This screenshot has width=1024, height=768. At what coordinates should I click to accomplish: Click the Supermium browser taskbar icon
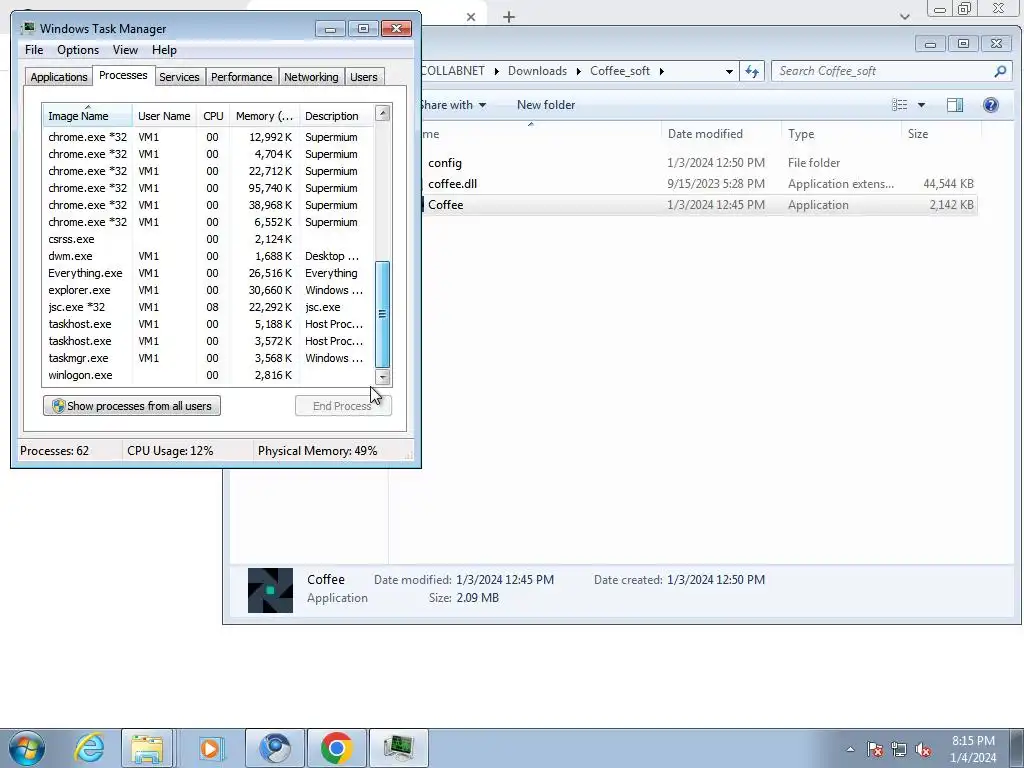click(x=275, y=748)
